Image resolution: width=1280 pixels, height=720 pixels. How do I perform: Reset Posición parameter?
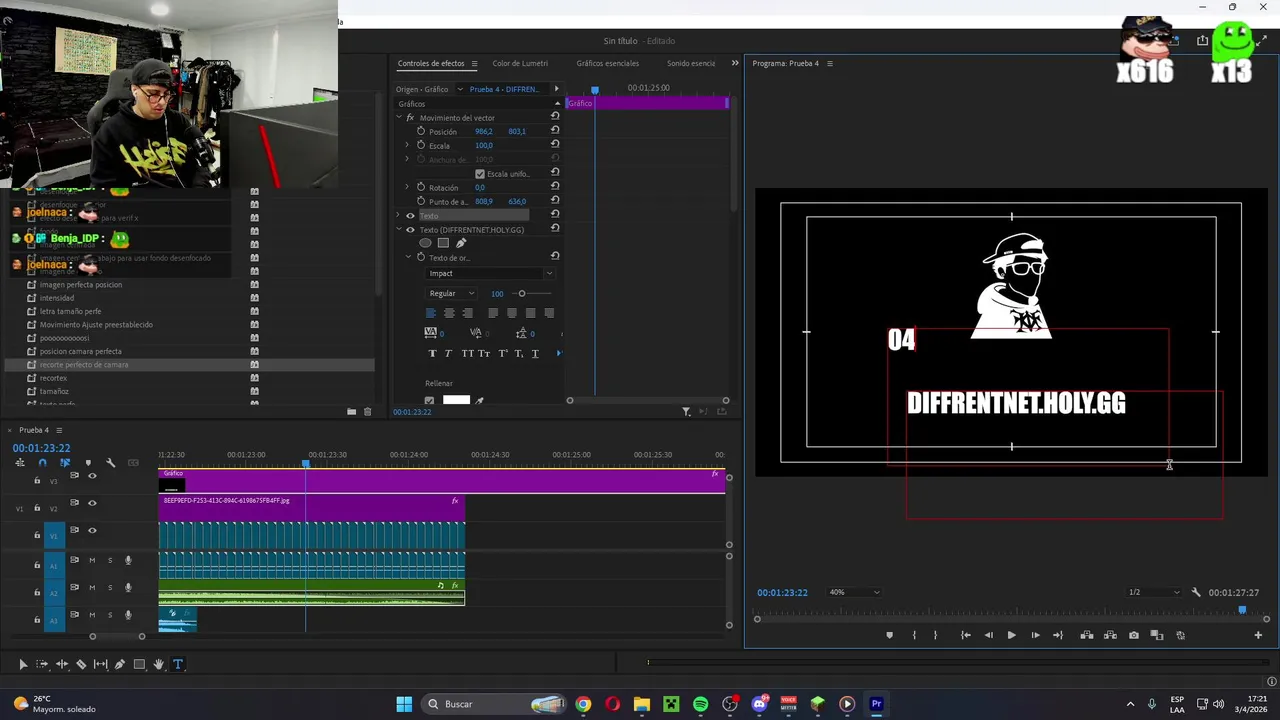click(555, 131)
